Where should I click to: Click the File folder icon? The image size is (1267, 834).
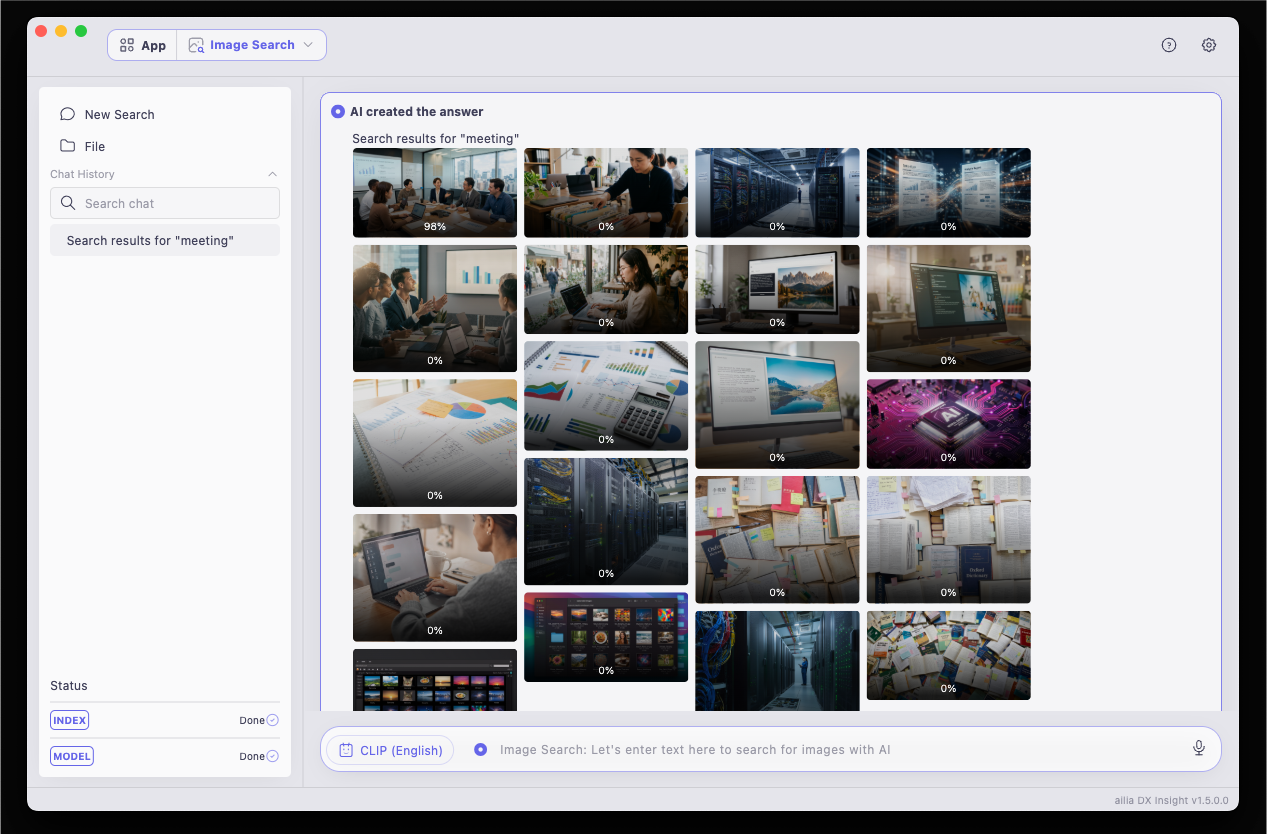(68, 146)
